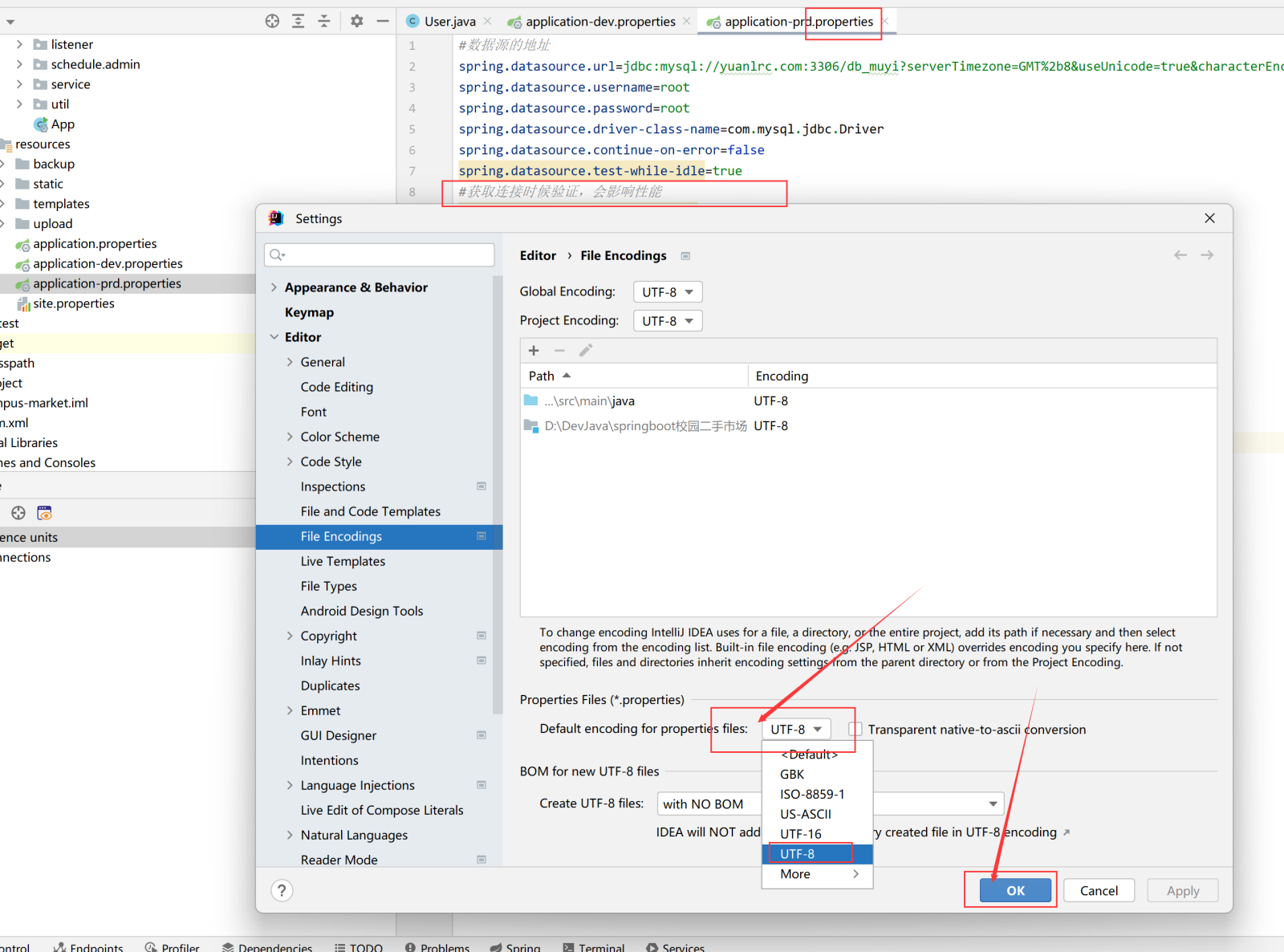Click the remove path minus icon
This screenshot has height=952, width=1284.
[x=559, y=351]
